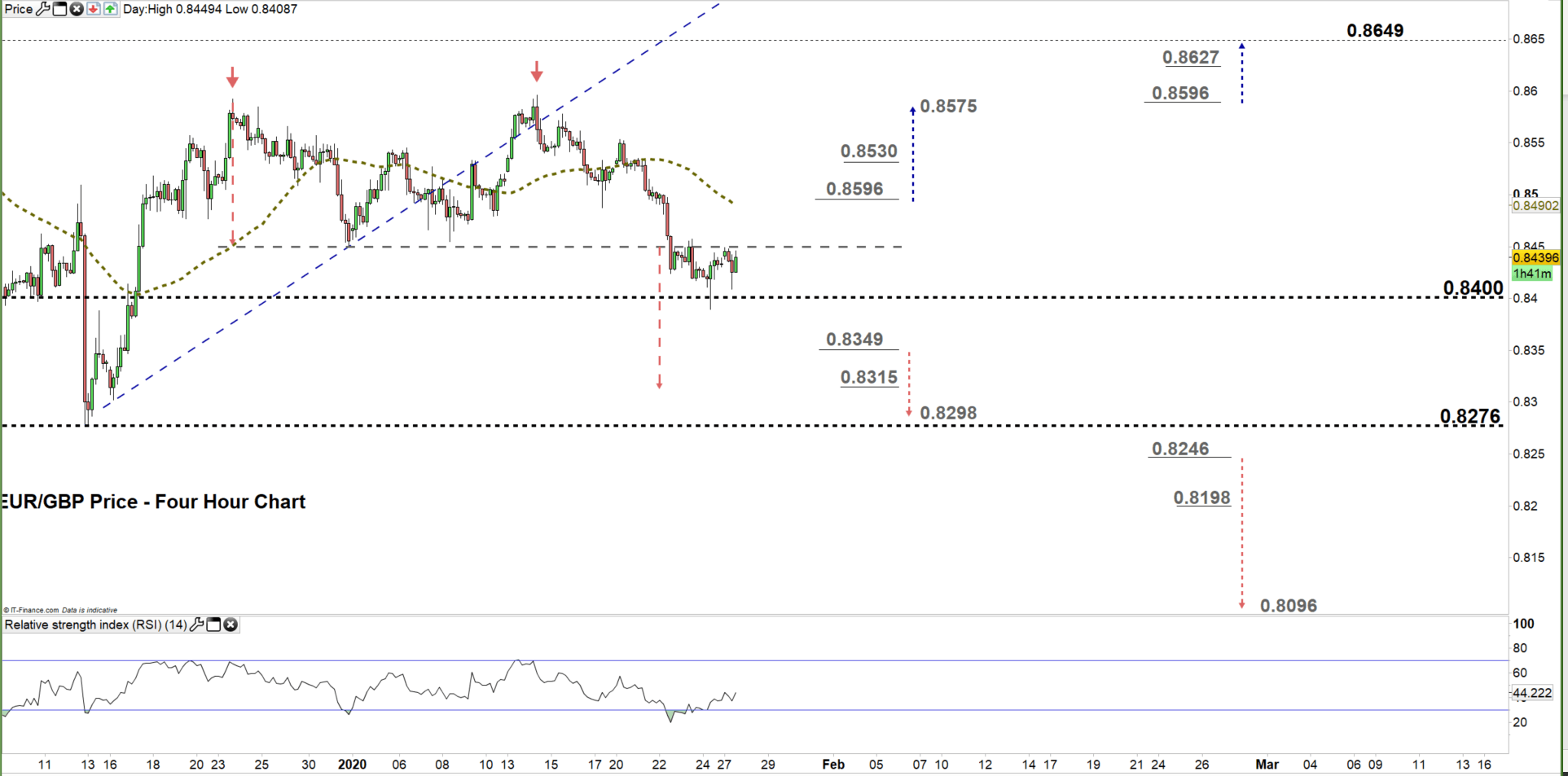1568x776 pixels.
Task: Click the current price tag 0.84396
Action: pyautogui.click(x=1535, y=258)
